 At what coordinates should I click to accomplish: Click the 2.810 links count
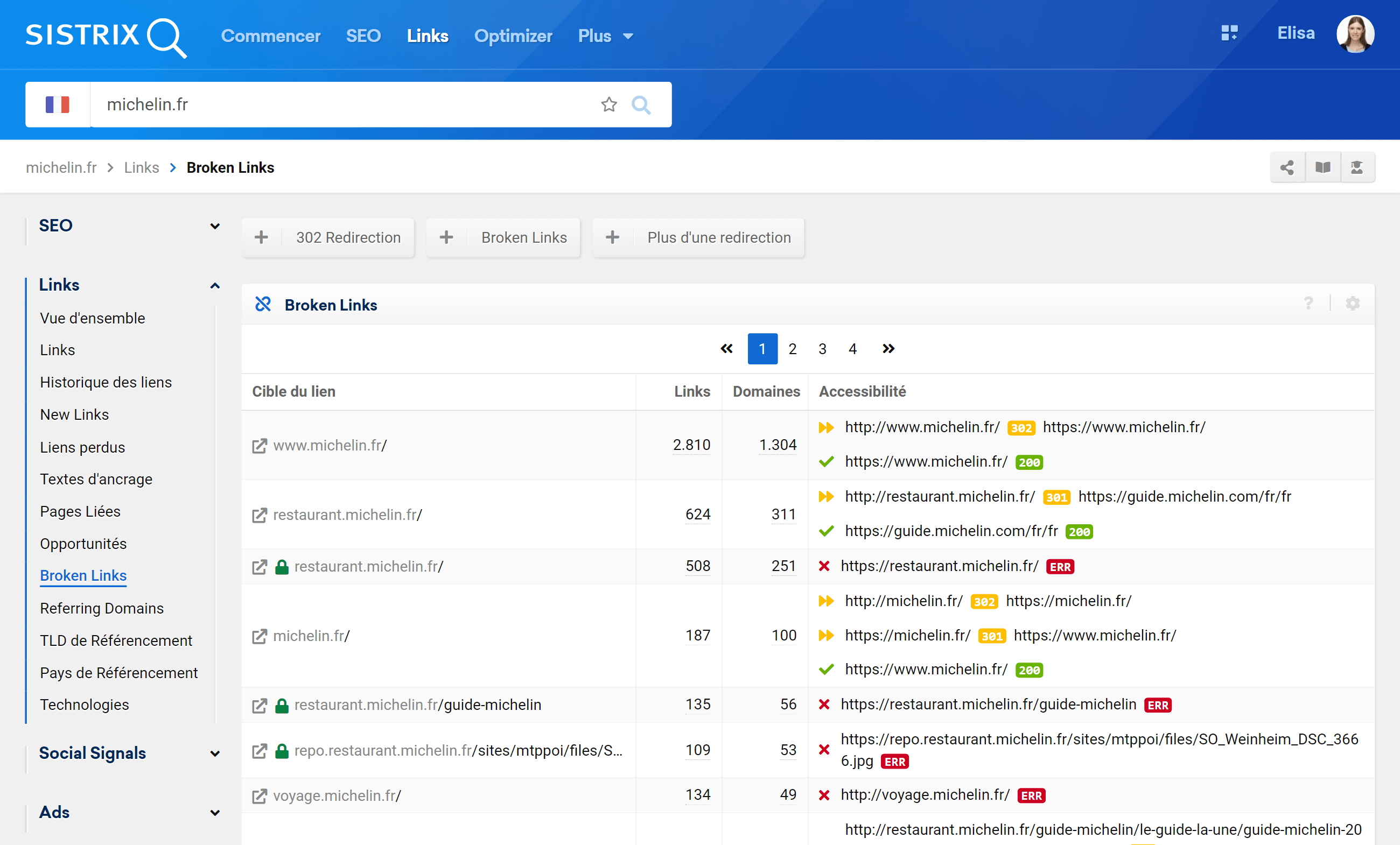coord(691,445)
